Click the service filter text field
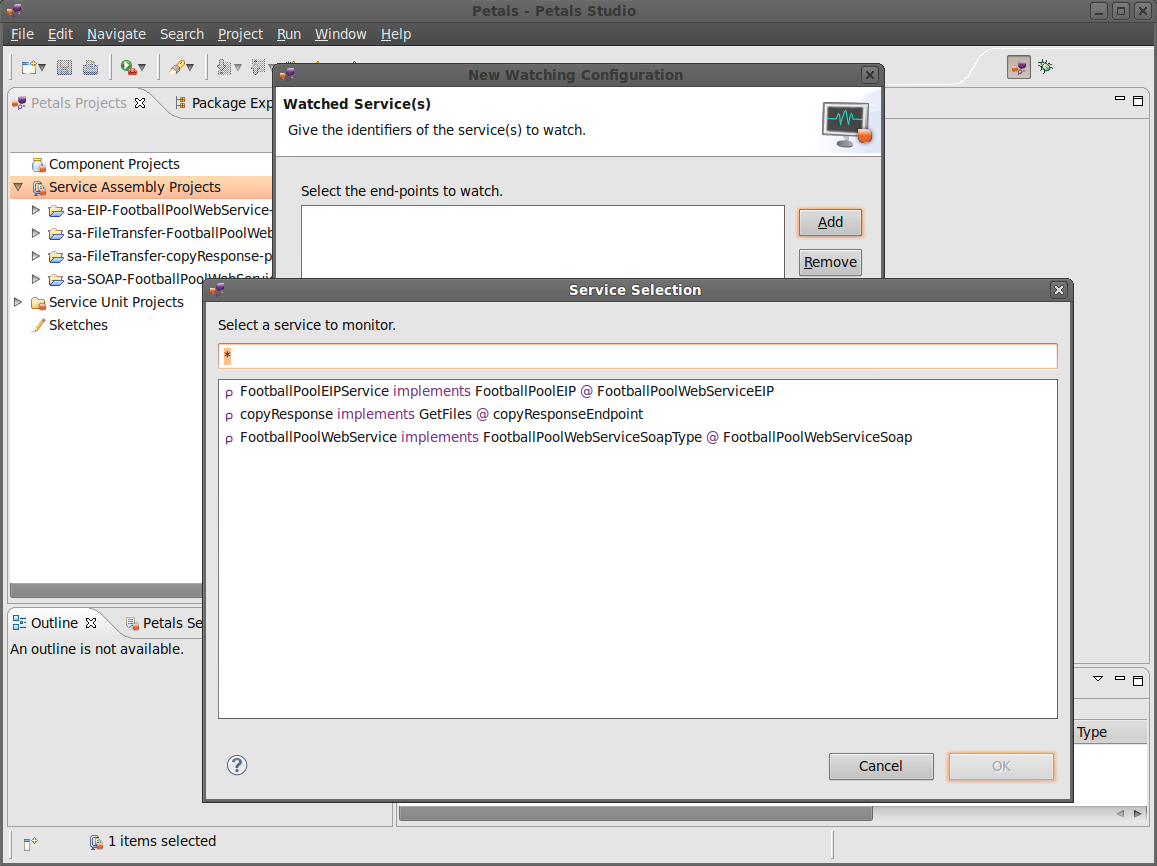 coord(637,356)
